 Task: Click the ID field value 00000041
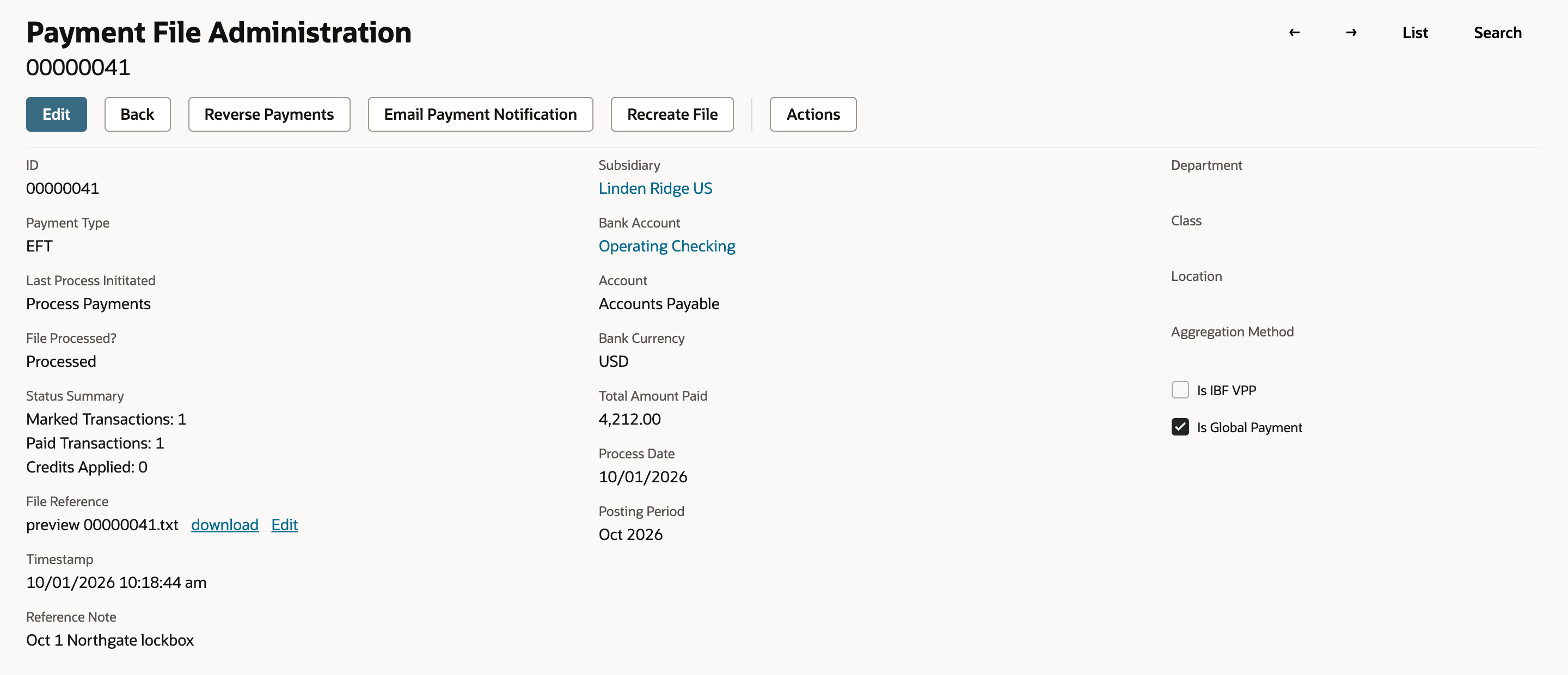[x=63, y=189]
